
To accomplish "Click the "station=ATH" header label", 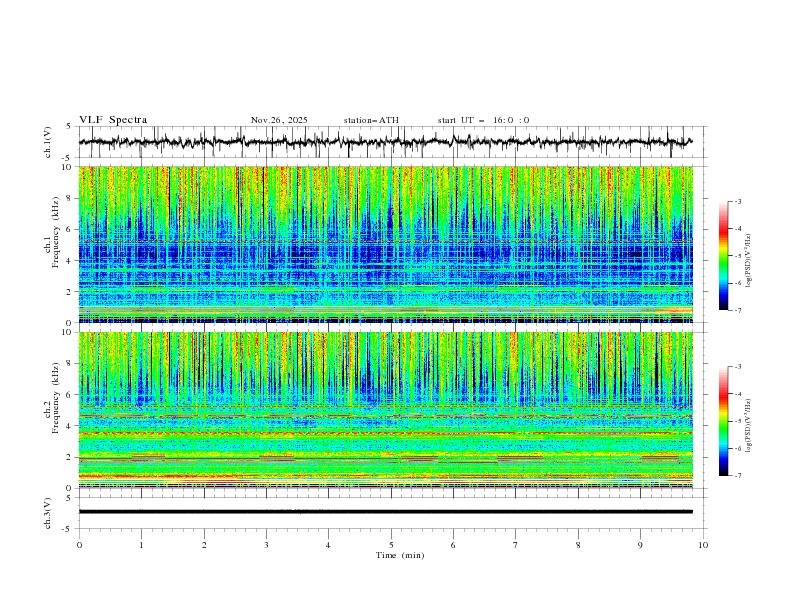I will (371, 120).
